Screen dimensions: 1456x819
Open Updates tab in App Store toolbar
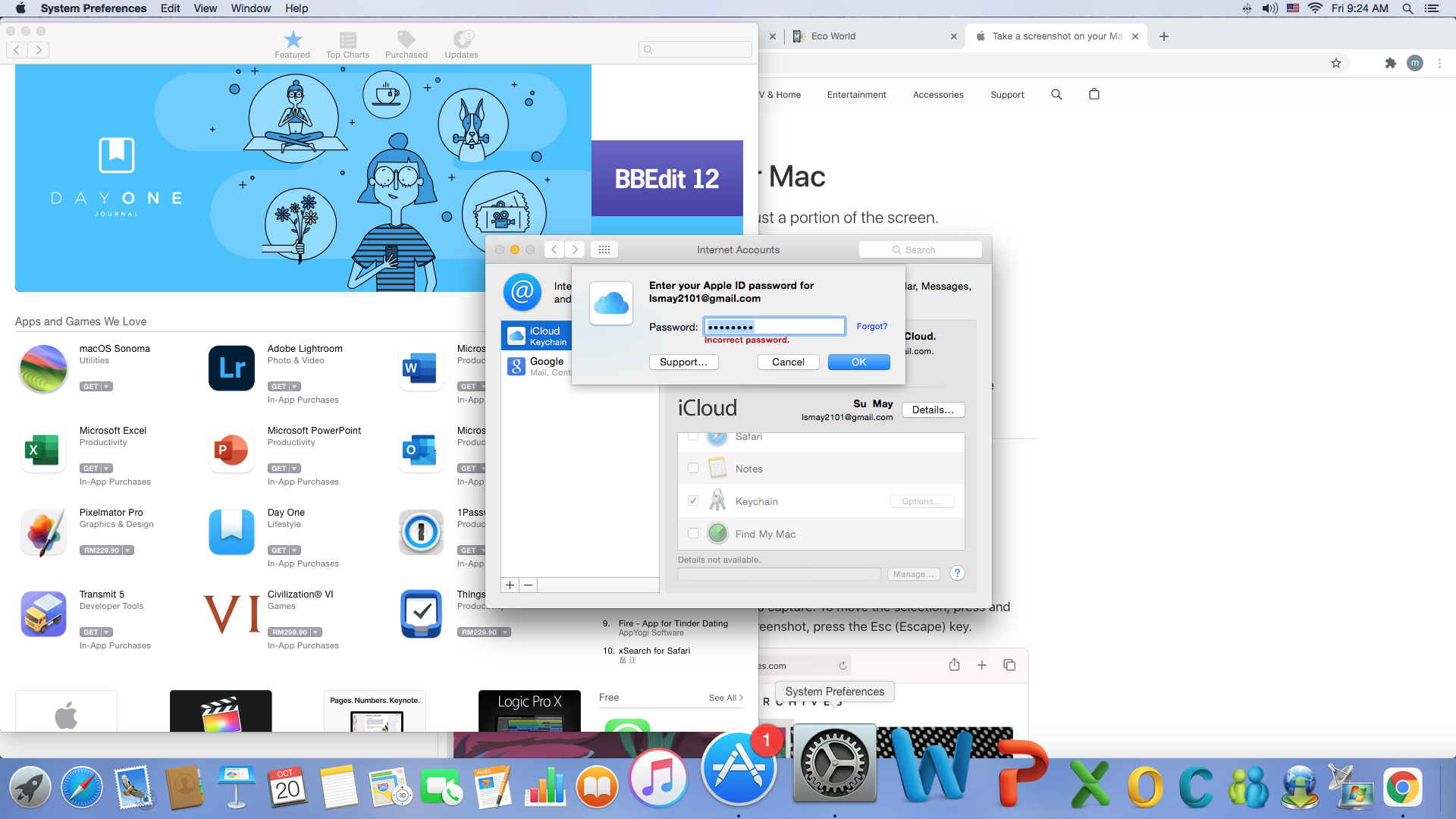[x=461, y=44]
